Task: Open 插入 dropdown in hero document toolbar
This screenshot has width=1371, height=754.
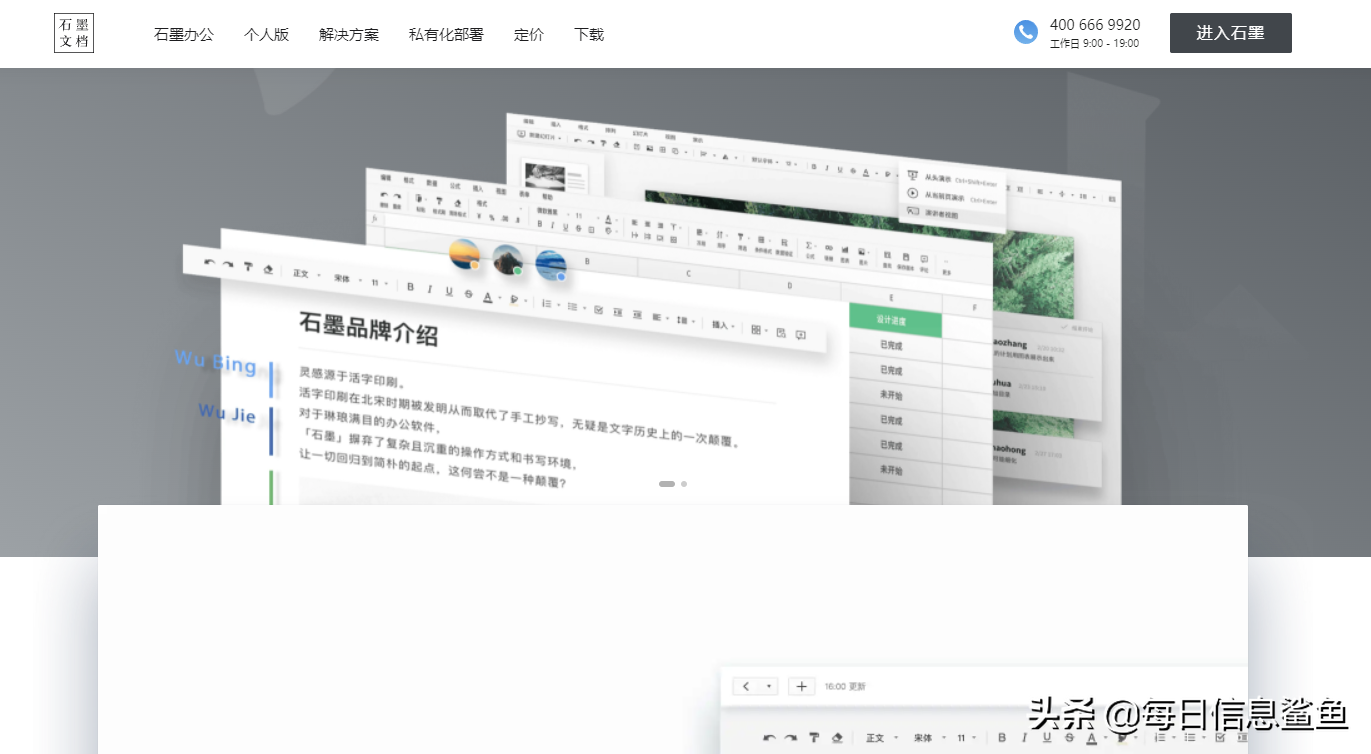Action: [x=723, y=325]
